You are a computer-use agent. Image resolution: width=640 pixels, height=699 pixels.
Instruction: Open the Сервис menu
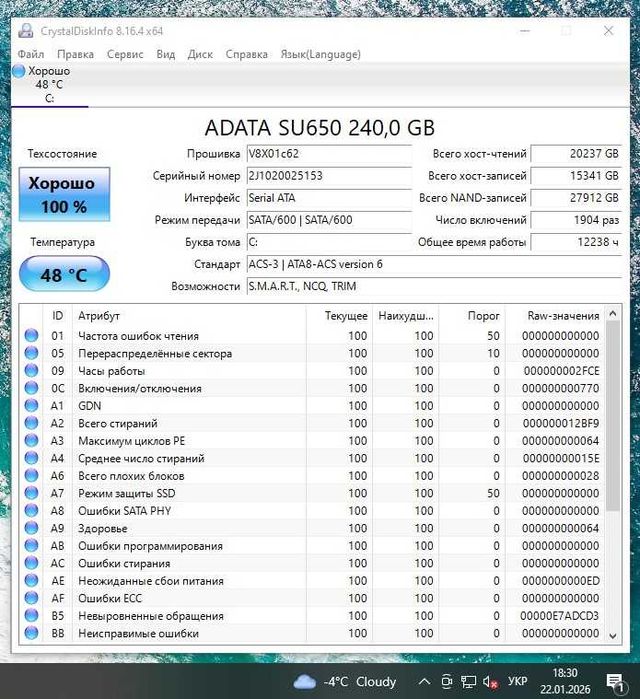click(x=125, y=54)
